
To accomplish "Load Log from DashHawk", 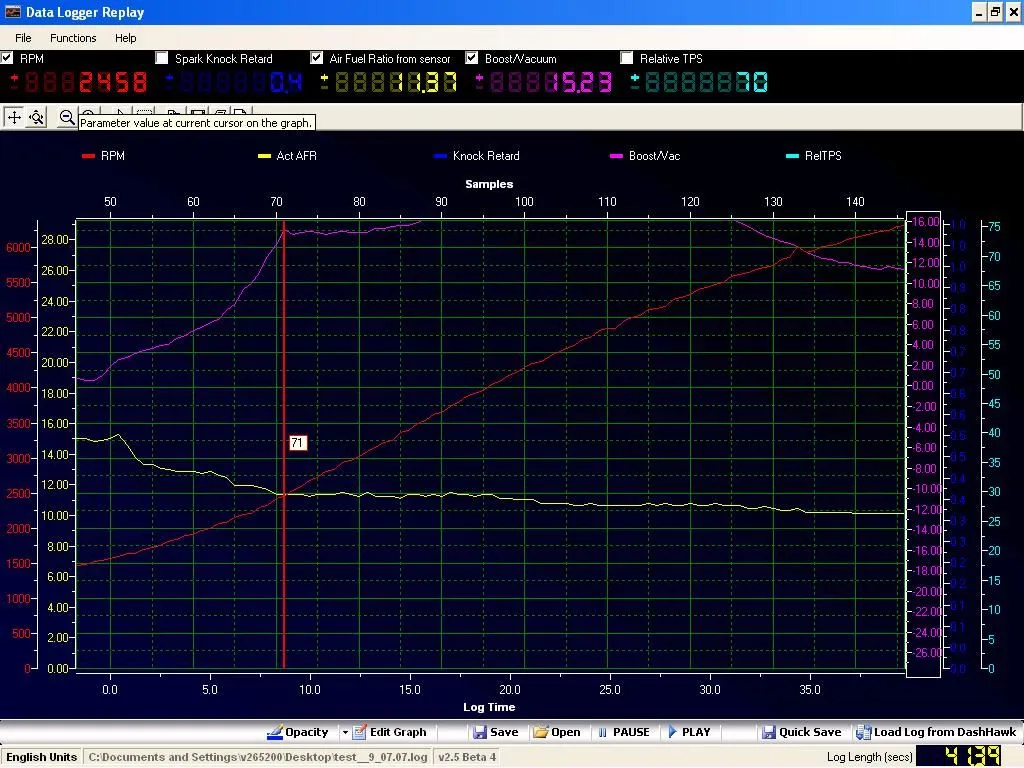I will click(936, 732).
